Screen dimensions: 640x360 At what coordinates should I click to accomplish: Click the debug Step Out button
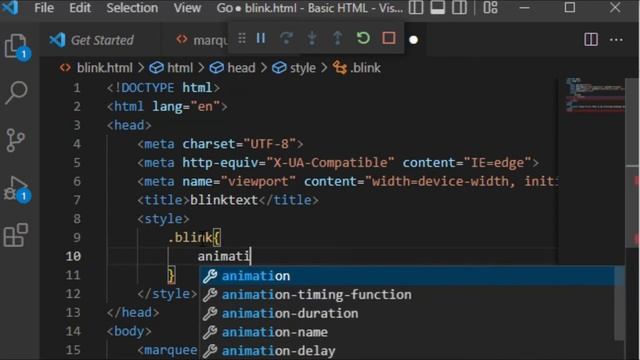pyautogui.click(x=338, y=39)
